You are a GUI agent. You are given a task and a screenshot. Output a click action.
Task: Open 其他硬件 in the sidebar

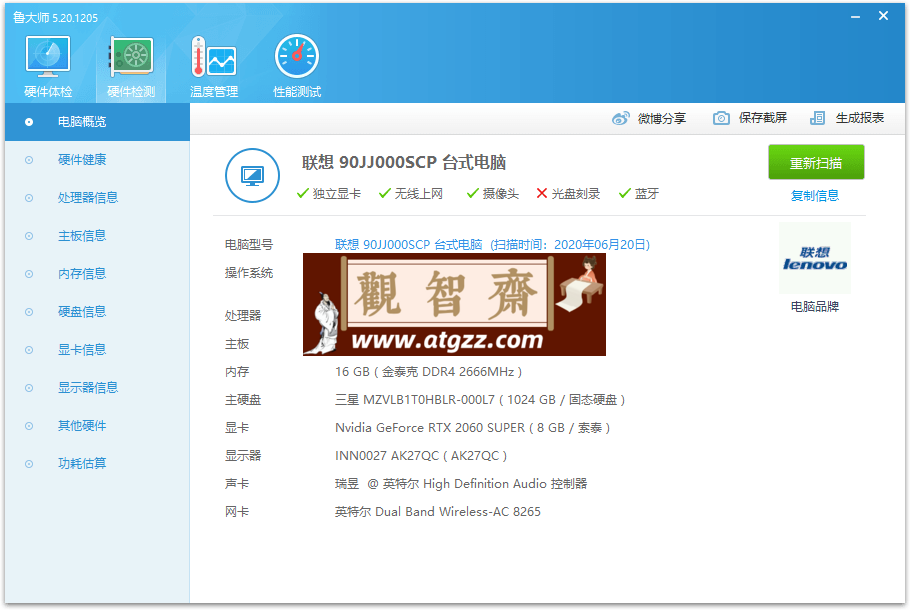point(82,426)
